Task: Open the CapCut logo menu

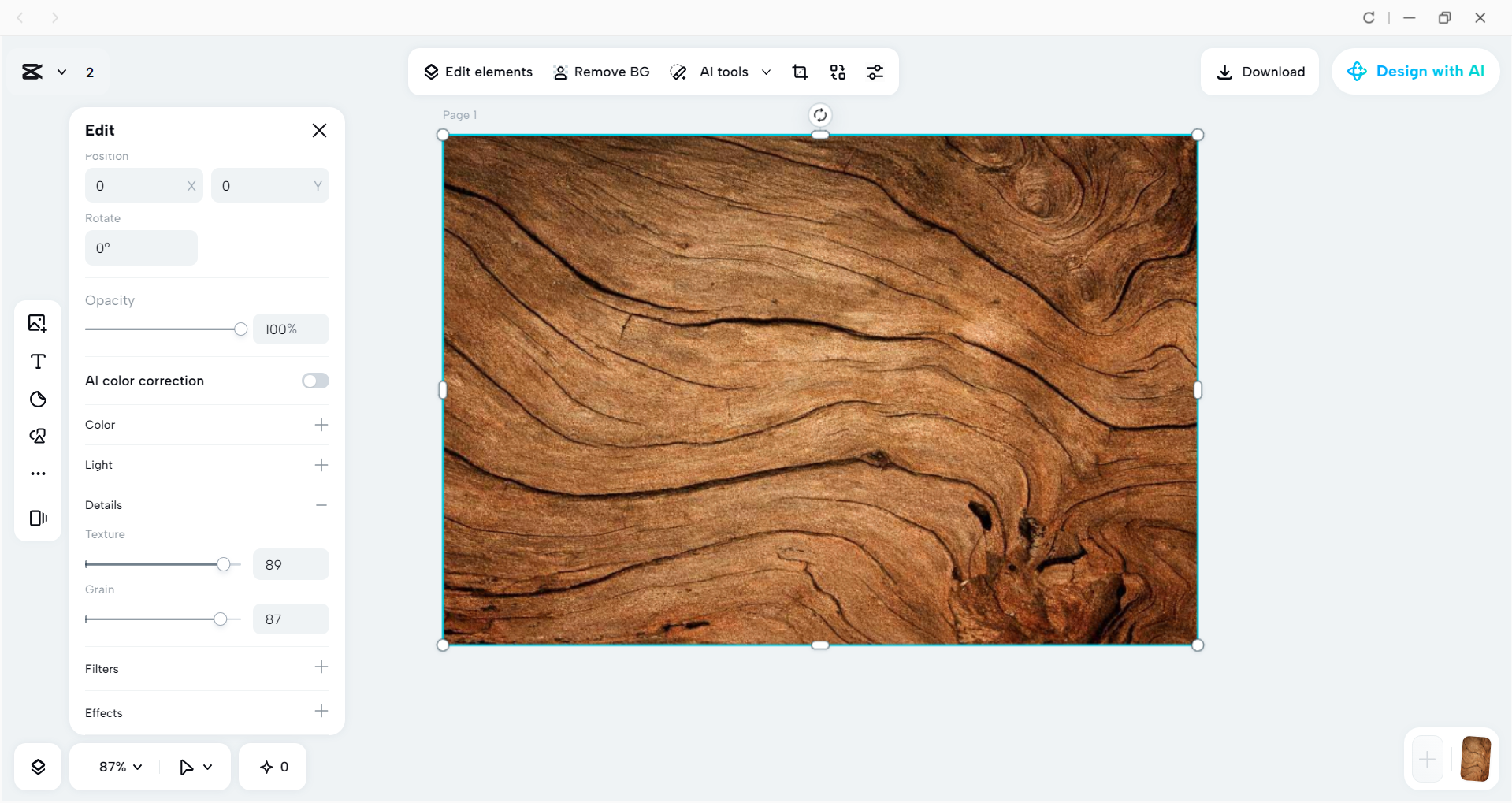Action: click(32, 72)
